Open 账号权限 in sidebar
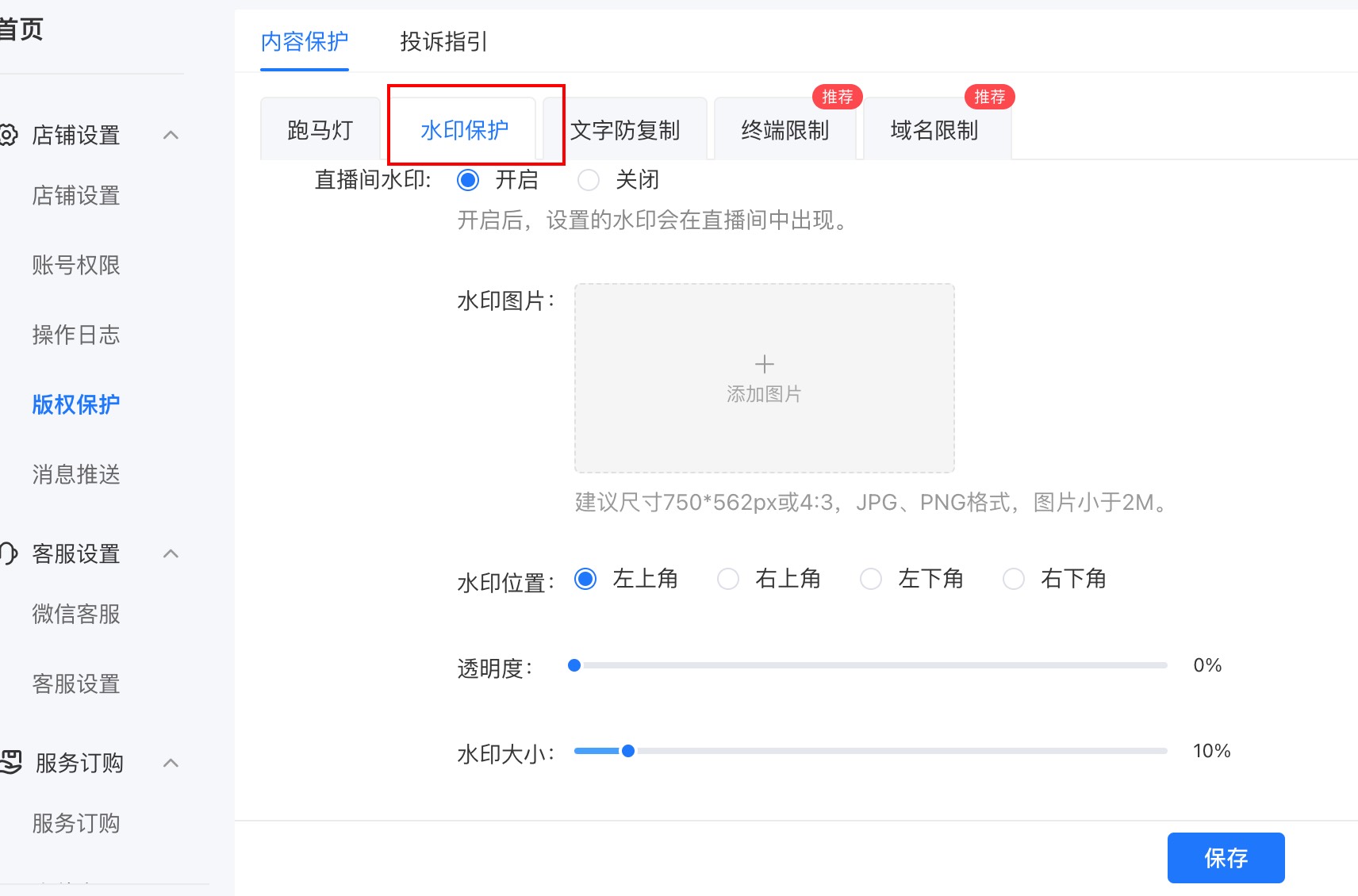Image resolution: width=1358 pixels, height=896 pixels. click(76, 265)
